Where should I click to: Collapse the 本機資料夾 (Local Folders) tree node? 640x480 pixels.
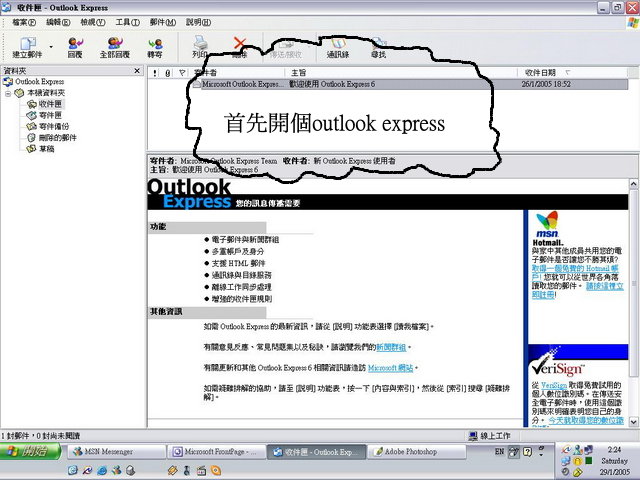click(x=9, y=93)
